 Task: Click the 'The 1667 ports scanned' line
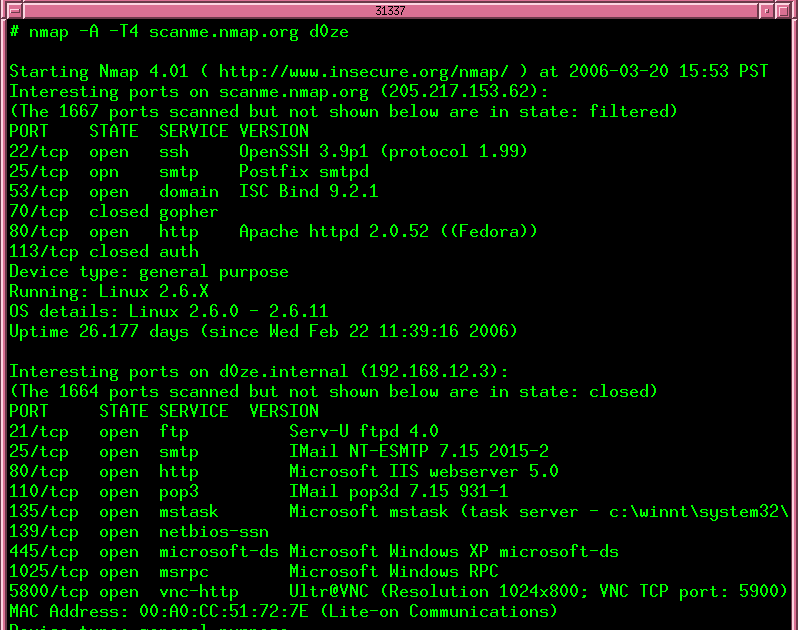[344, 111]
